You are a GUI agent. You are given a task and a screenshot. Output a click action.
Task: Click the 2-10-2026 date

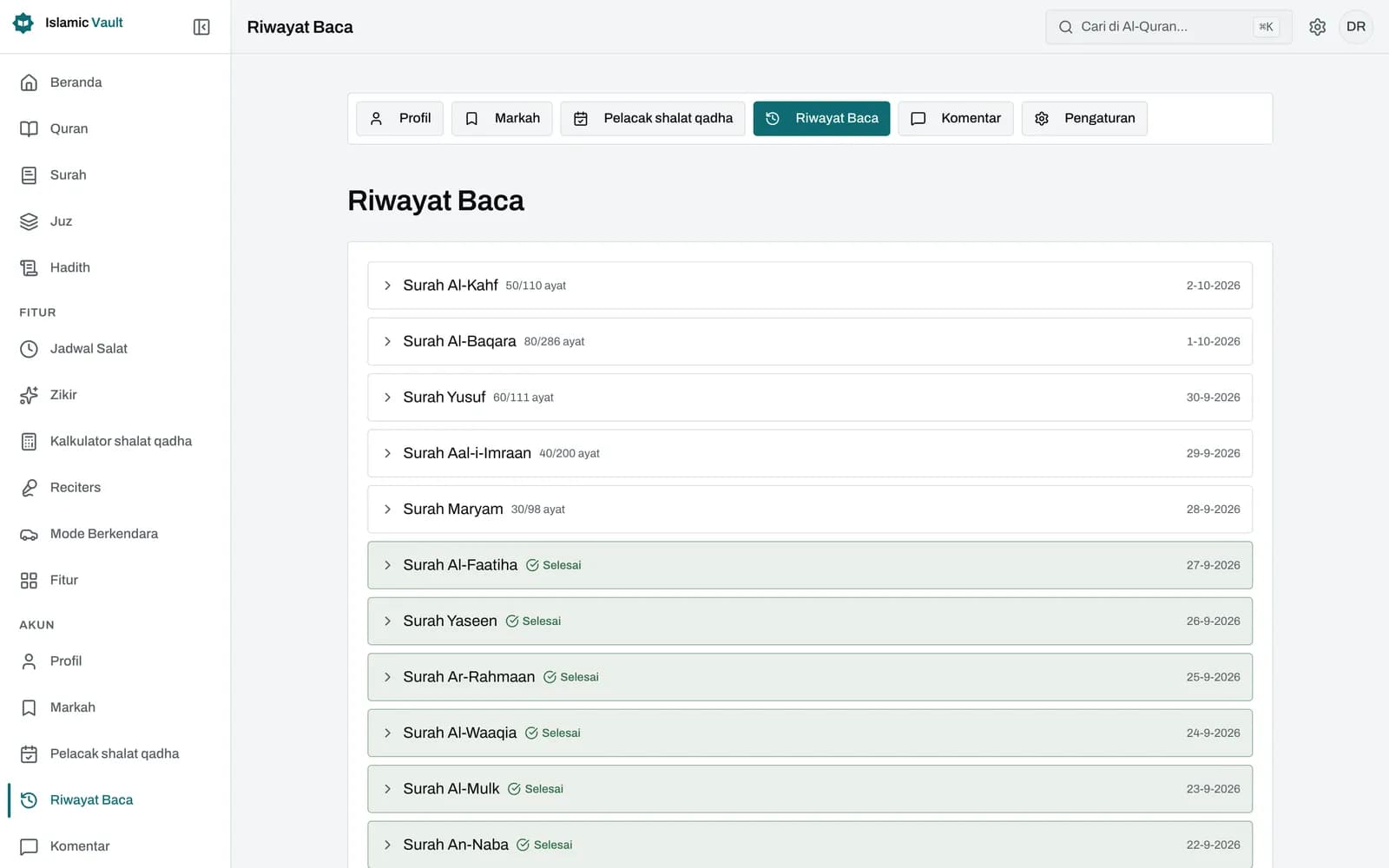click(x=1213, y=286)
